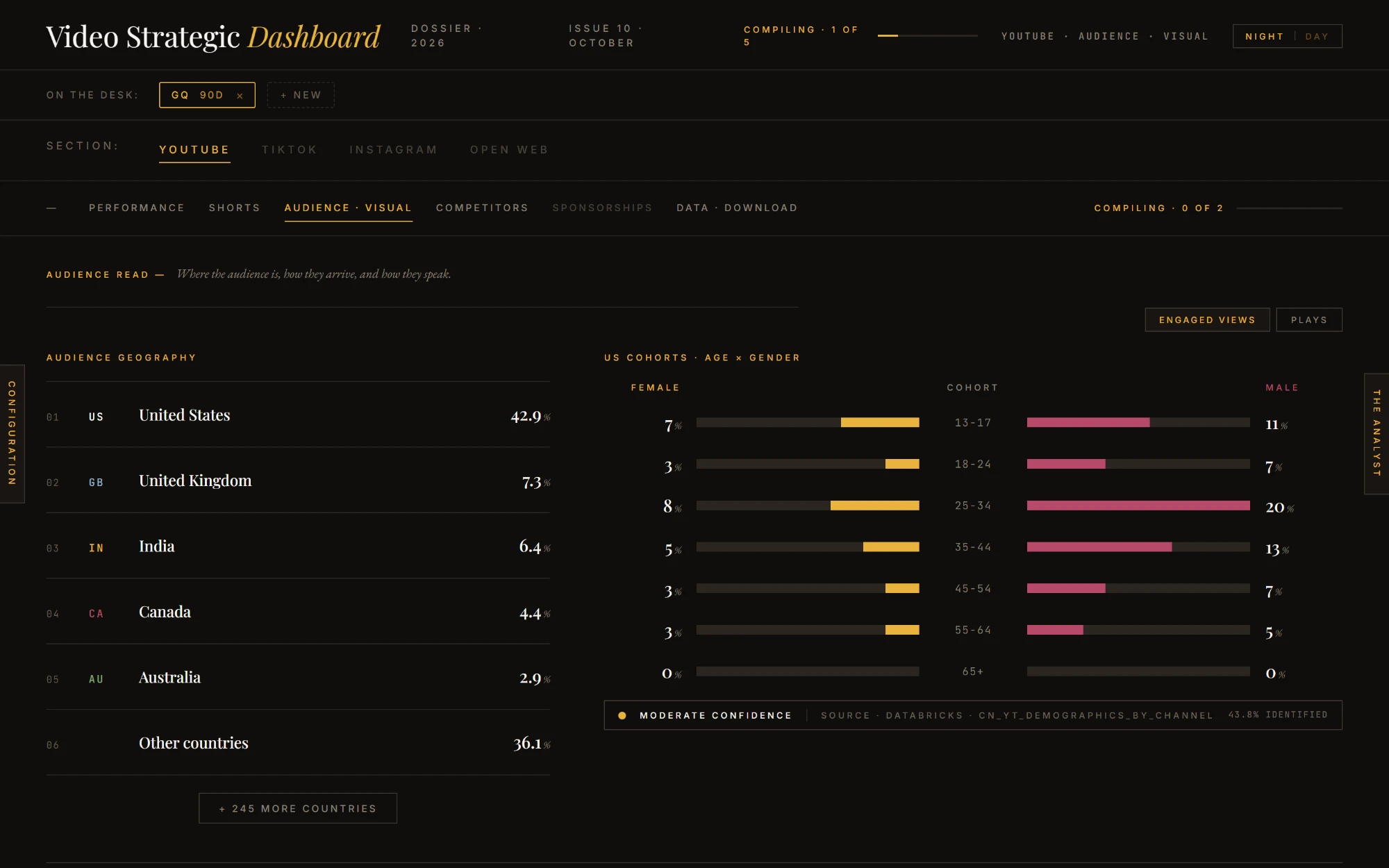Go to the SHORTS sub-tab
The height and width of the screenshot is (868, 1389).
click(235, 208)
